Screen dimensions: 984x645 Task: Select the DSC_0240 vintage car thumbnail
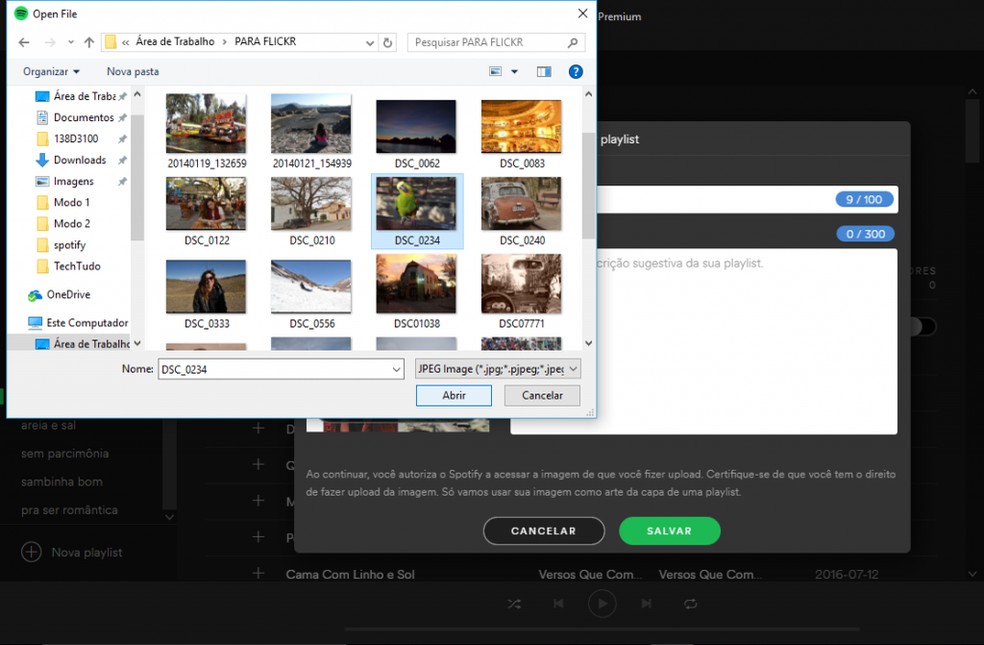tap(521, 205)
